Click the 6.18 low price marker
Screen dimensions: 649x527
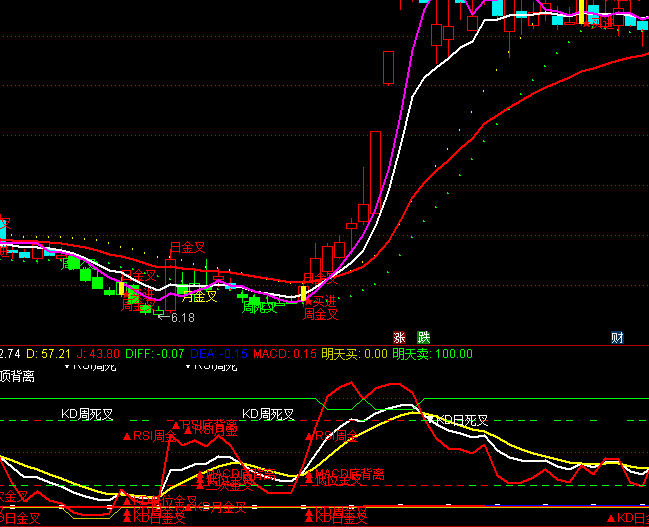coord(181,318)
